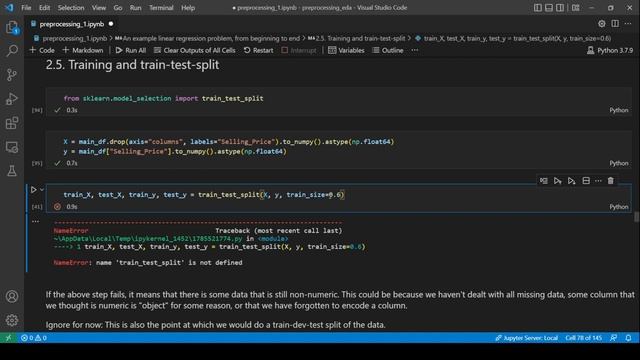The width and height of the screenshot is (640, 360).
Task: Open the Run menu
Action: point(136,8)
